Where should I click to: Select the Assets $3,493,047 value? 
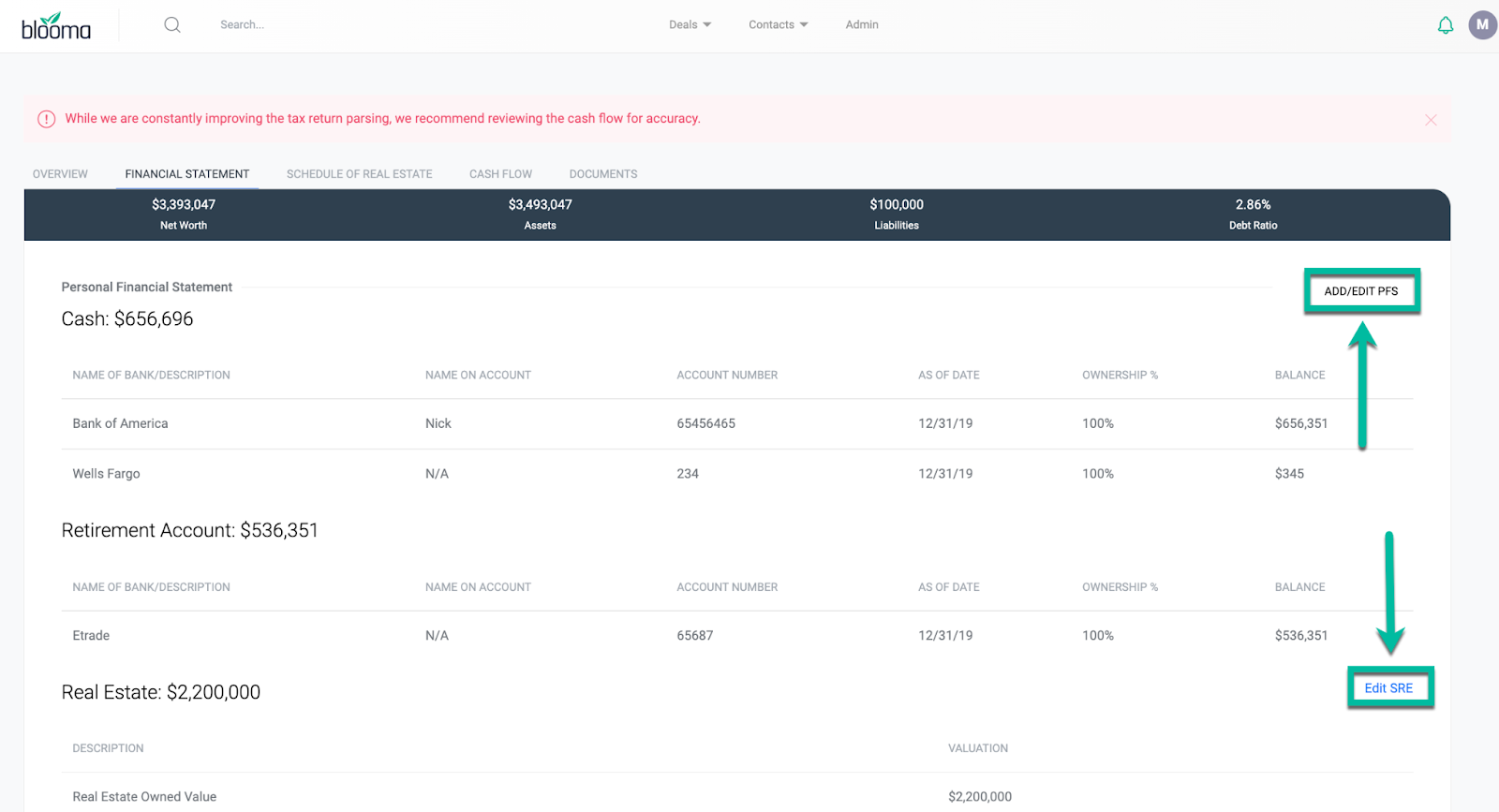[541, 205]
